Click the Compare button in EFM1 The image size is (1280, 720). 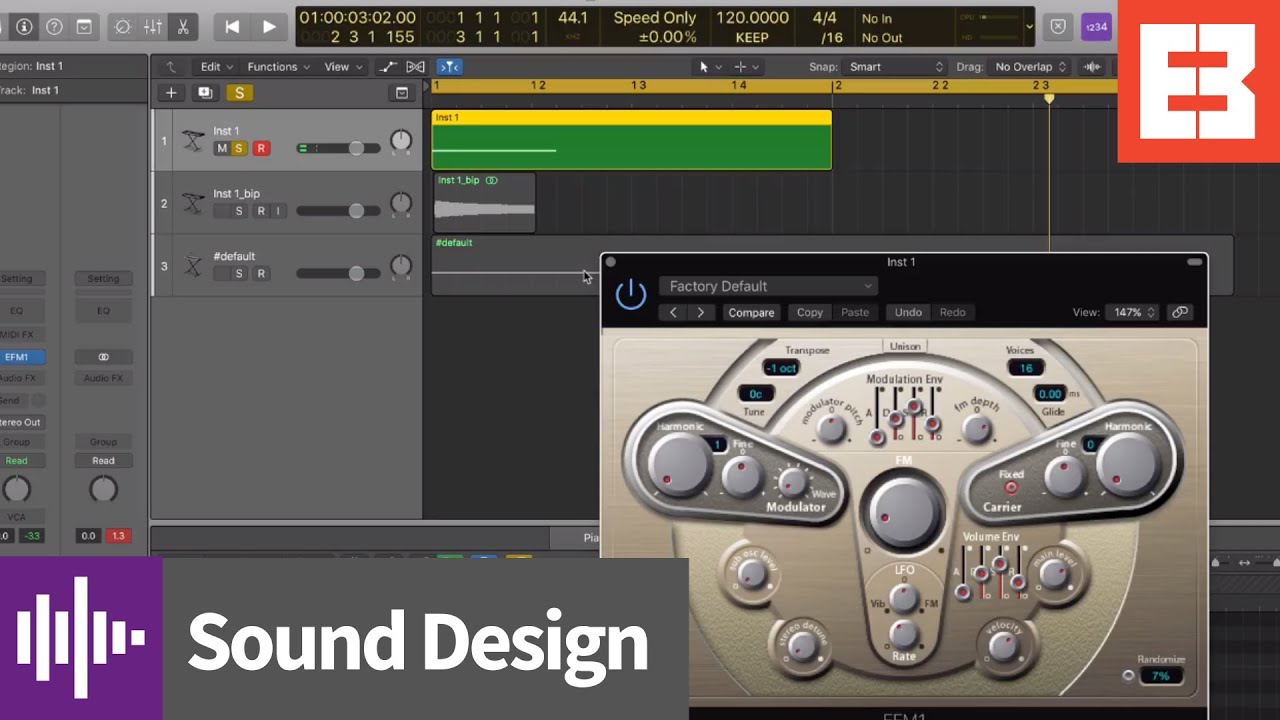tap(751, 312)
